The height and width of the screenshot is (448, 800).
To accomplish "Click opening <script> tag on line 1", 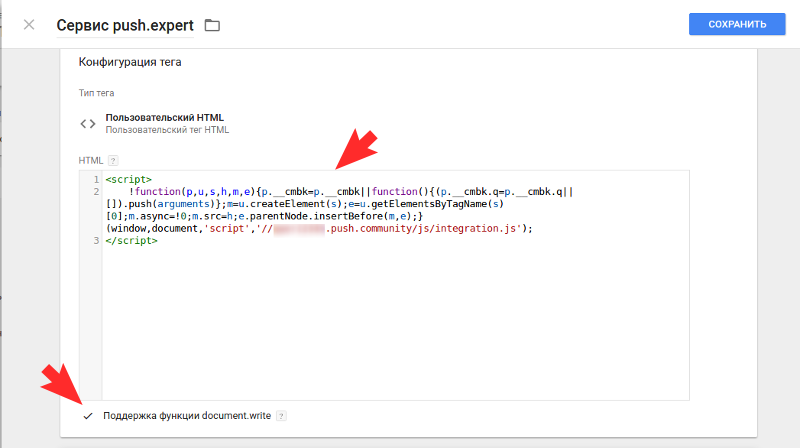I will 129,180.
